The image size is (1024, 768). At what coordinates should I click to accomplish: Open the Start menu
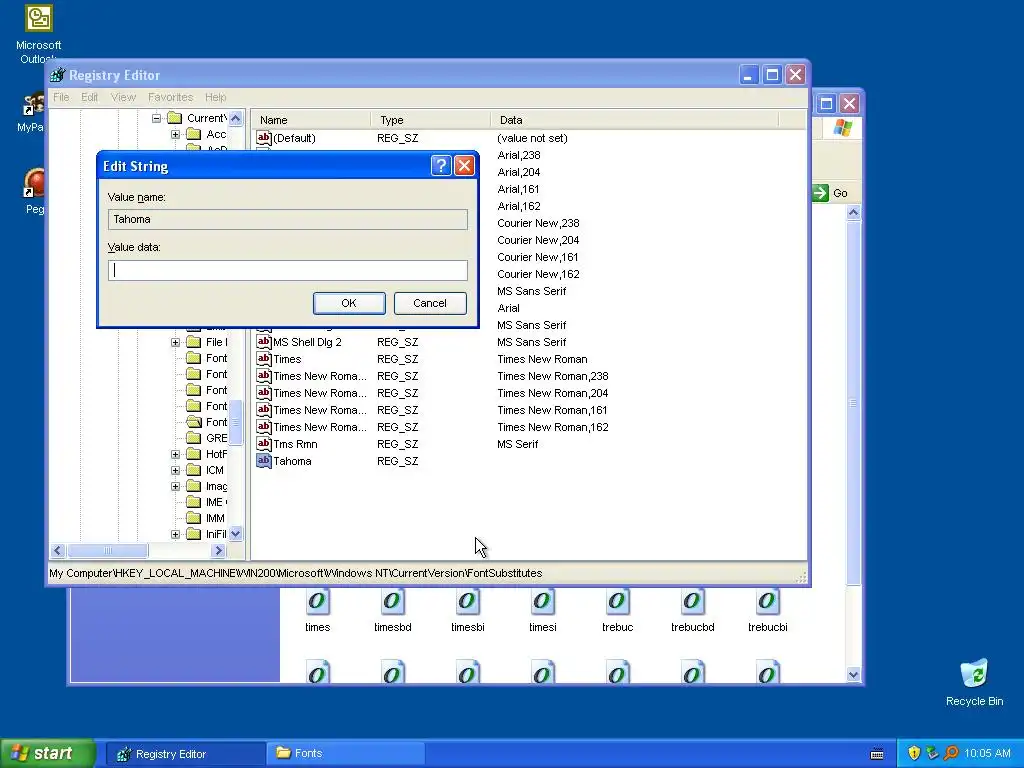(x=48, y=753)
